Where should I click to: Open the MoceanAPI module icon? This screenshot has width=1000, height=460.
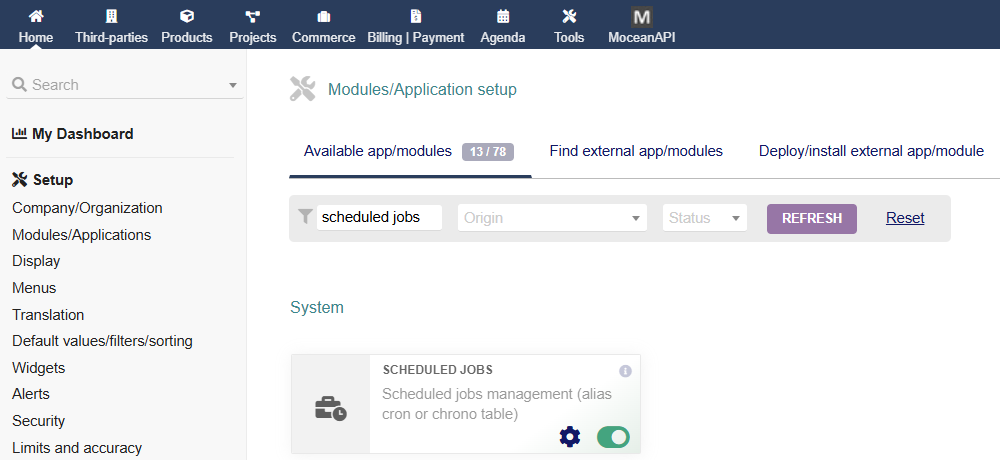click(x=642, y=17)
